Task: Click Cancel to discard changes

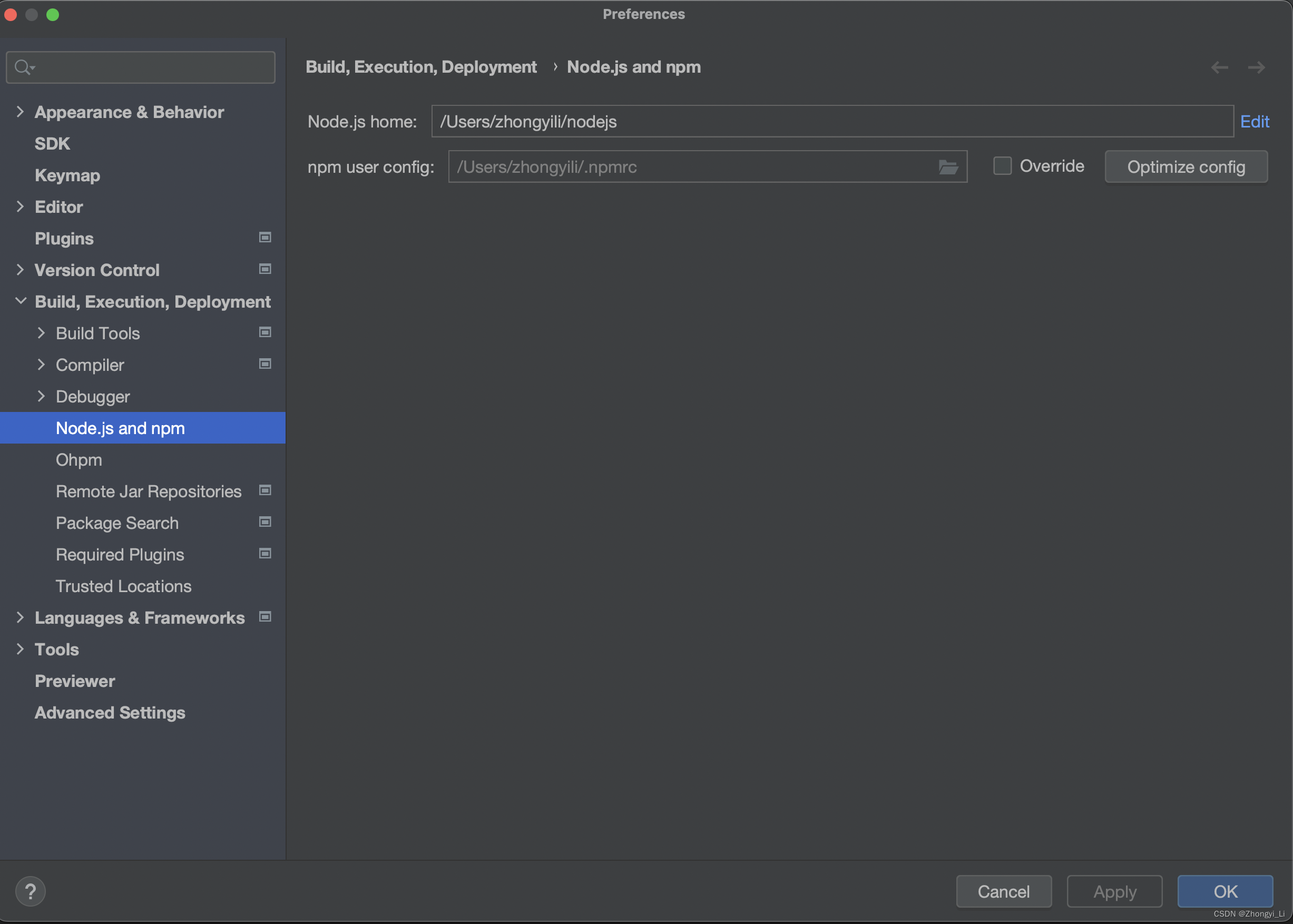Action: click(x=1003, y=891)
